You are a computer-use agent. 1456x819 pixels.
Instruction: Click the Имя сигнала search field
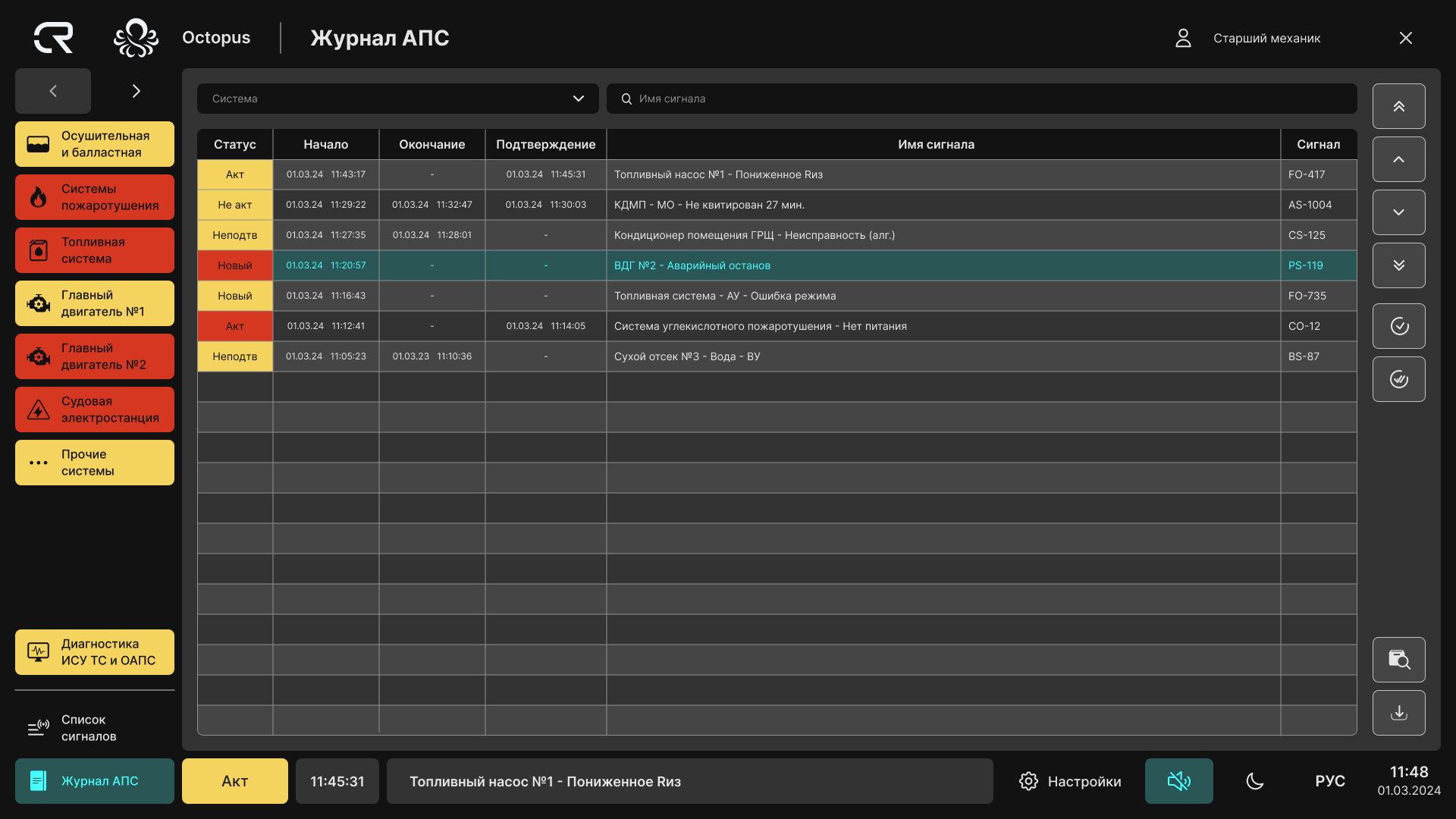[981, 99]
